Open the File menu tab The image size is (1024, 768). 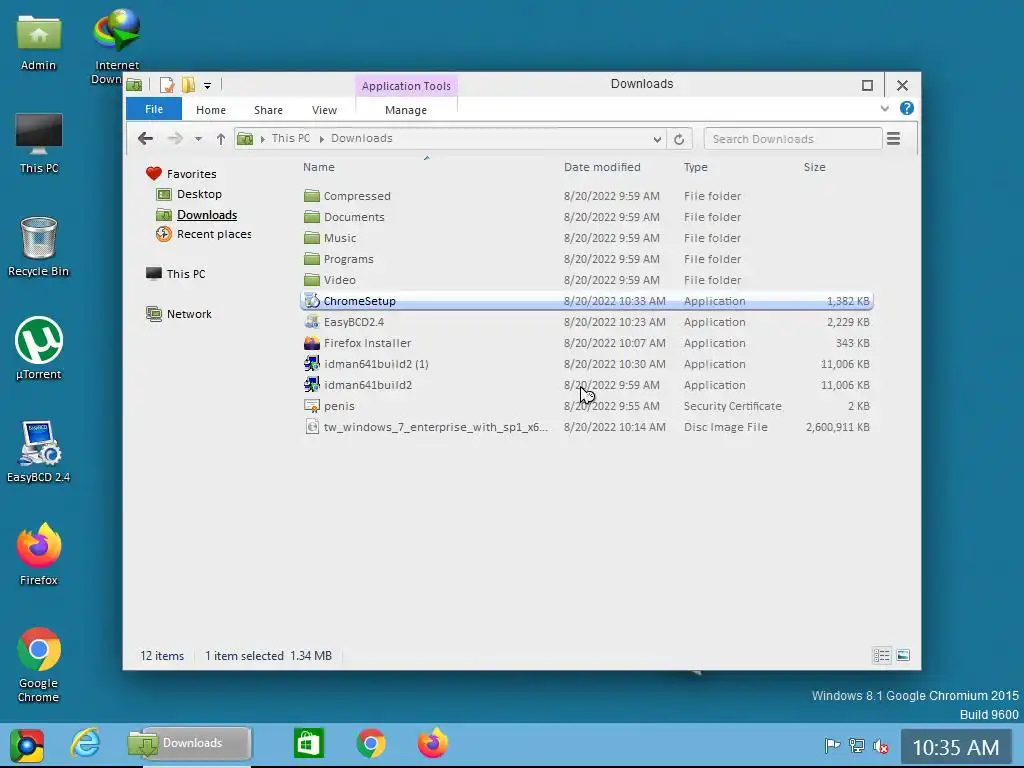point(154,109)
